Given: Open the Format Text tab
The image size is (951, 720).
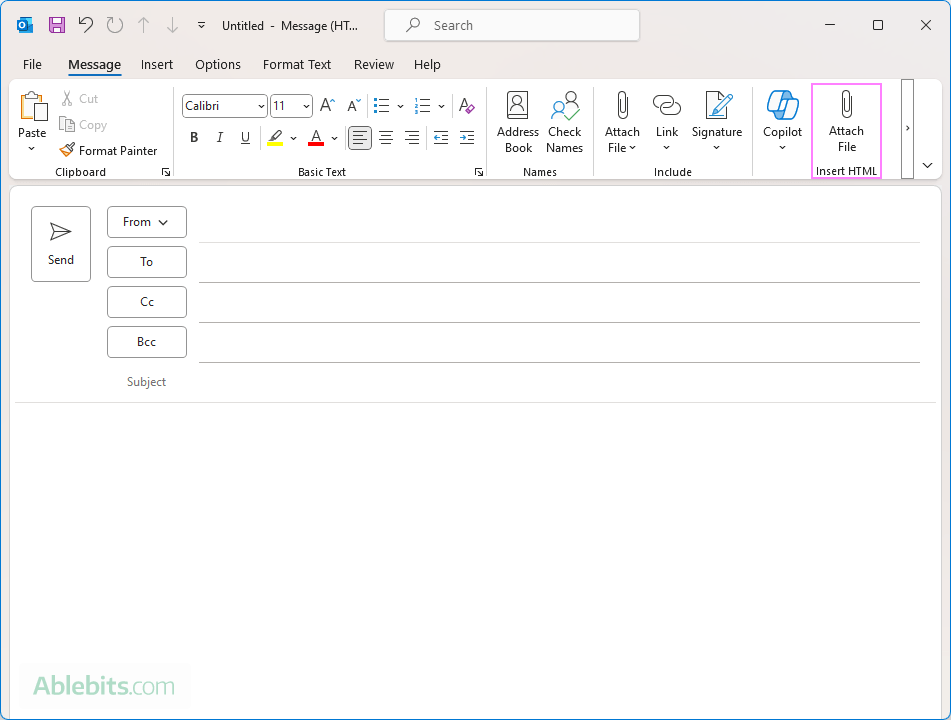Looking at the screenshot, I should tap(297, 65).
